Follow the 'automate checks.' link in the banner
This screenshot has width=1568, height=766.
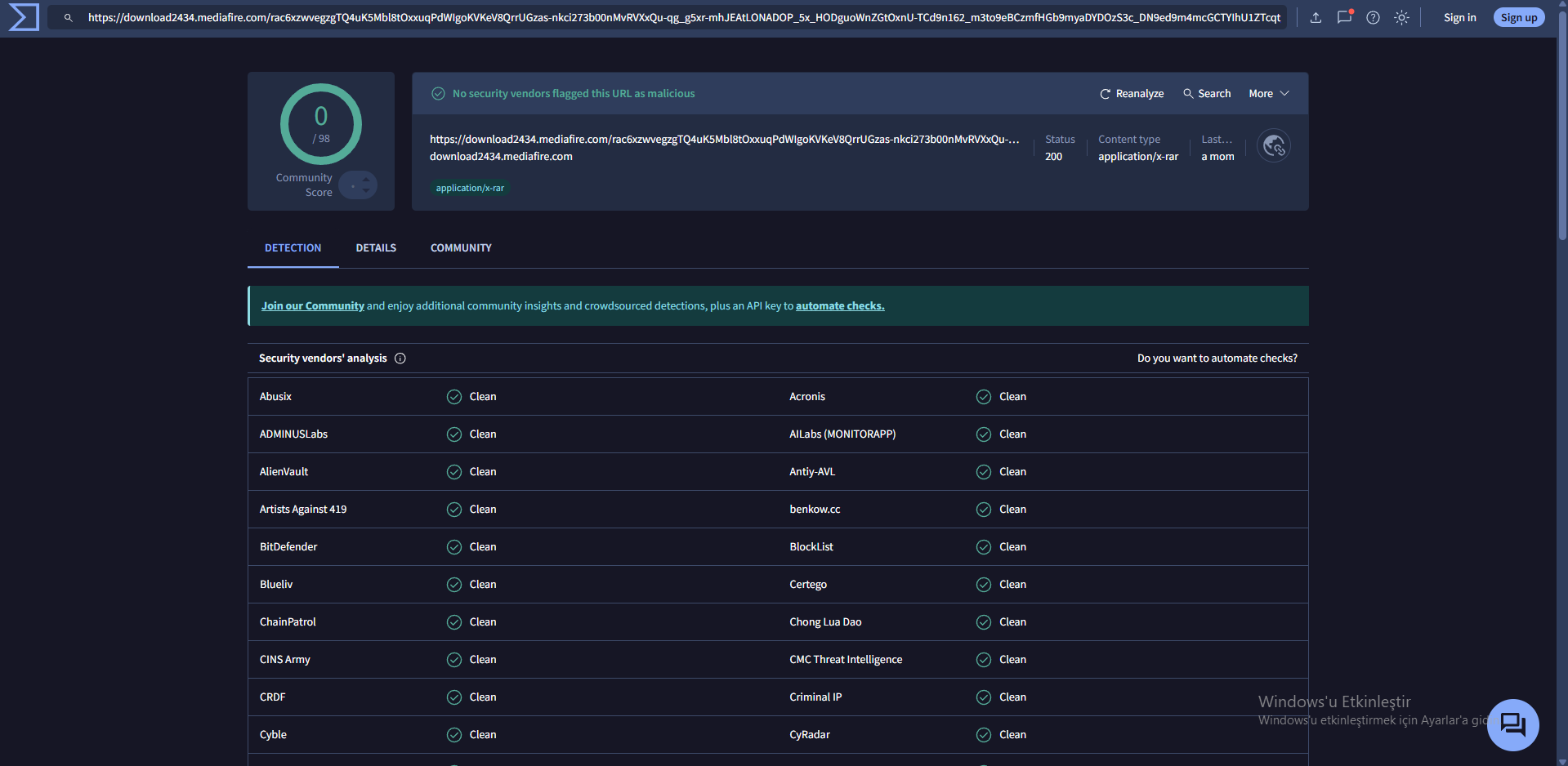coord(840,306)
